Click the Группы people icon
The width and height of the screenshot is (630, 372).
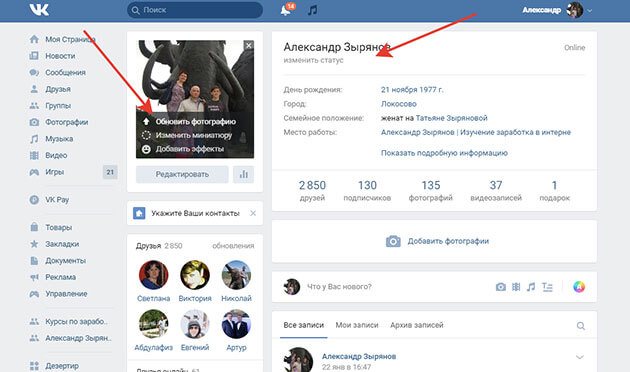[34, 105]
